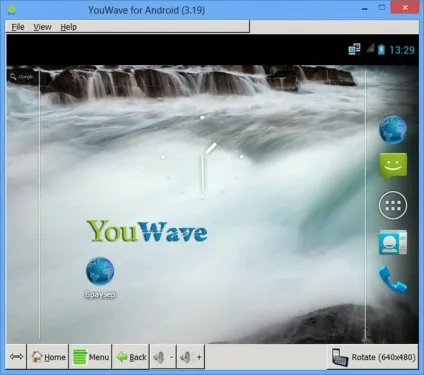Open the green Messaging app icon
The height and width of the screenshot is (375, 424).
pos(393,166)
